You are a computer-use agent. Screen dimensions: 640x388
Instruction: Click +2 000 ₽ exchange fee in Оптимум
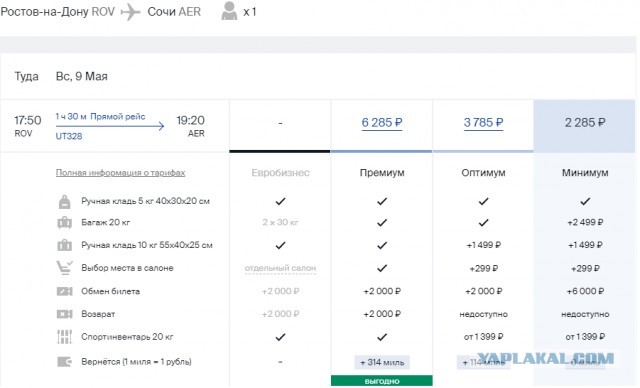coord(483,292)
